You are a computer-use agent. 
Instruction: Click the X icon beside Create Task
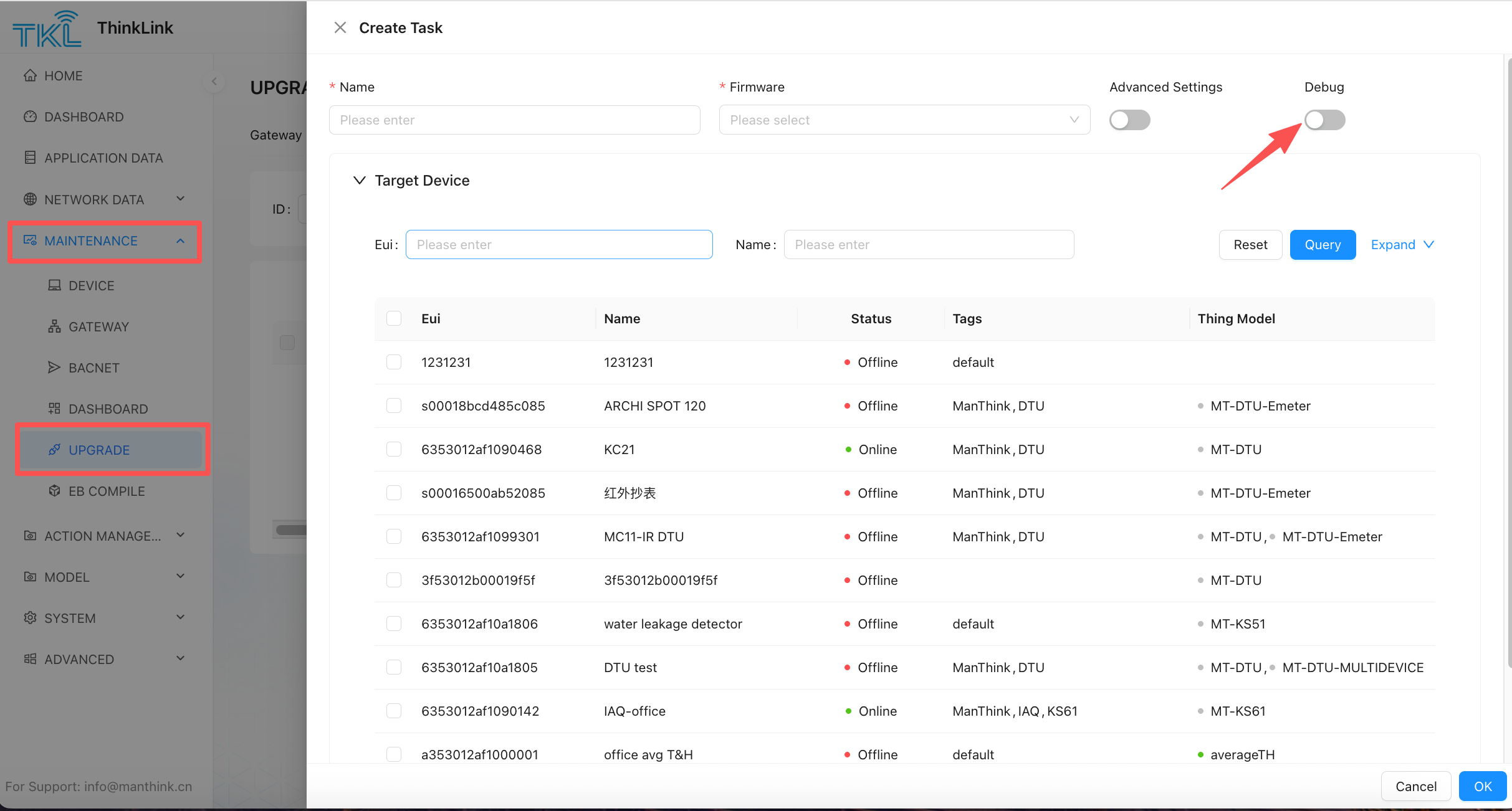(x=340, y=27)
